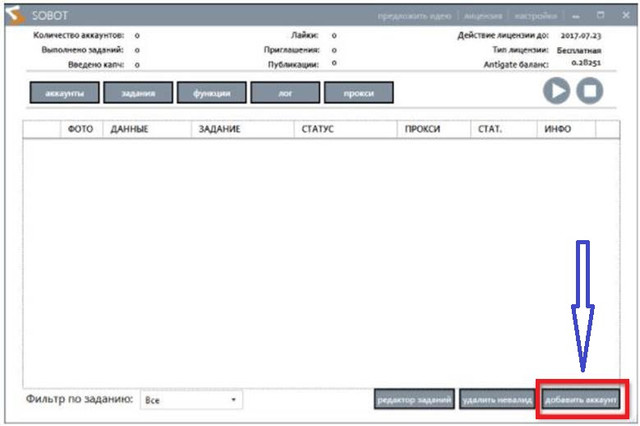Screen dimensions: 640x426
Task: Click предложить идею link in title bar
Action: (416, 17)
